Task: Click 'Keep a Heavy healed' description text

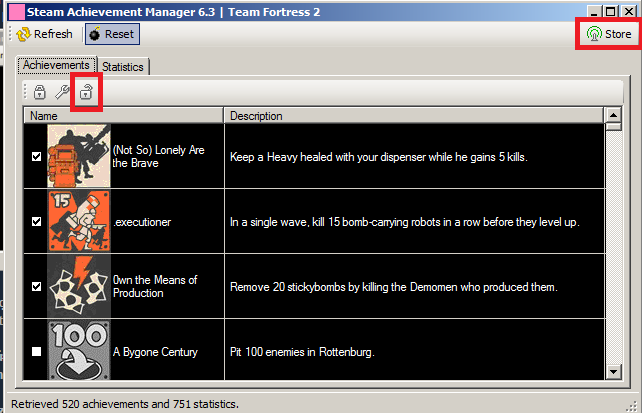Action: tap(379, 157)
